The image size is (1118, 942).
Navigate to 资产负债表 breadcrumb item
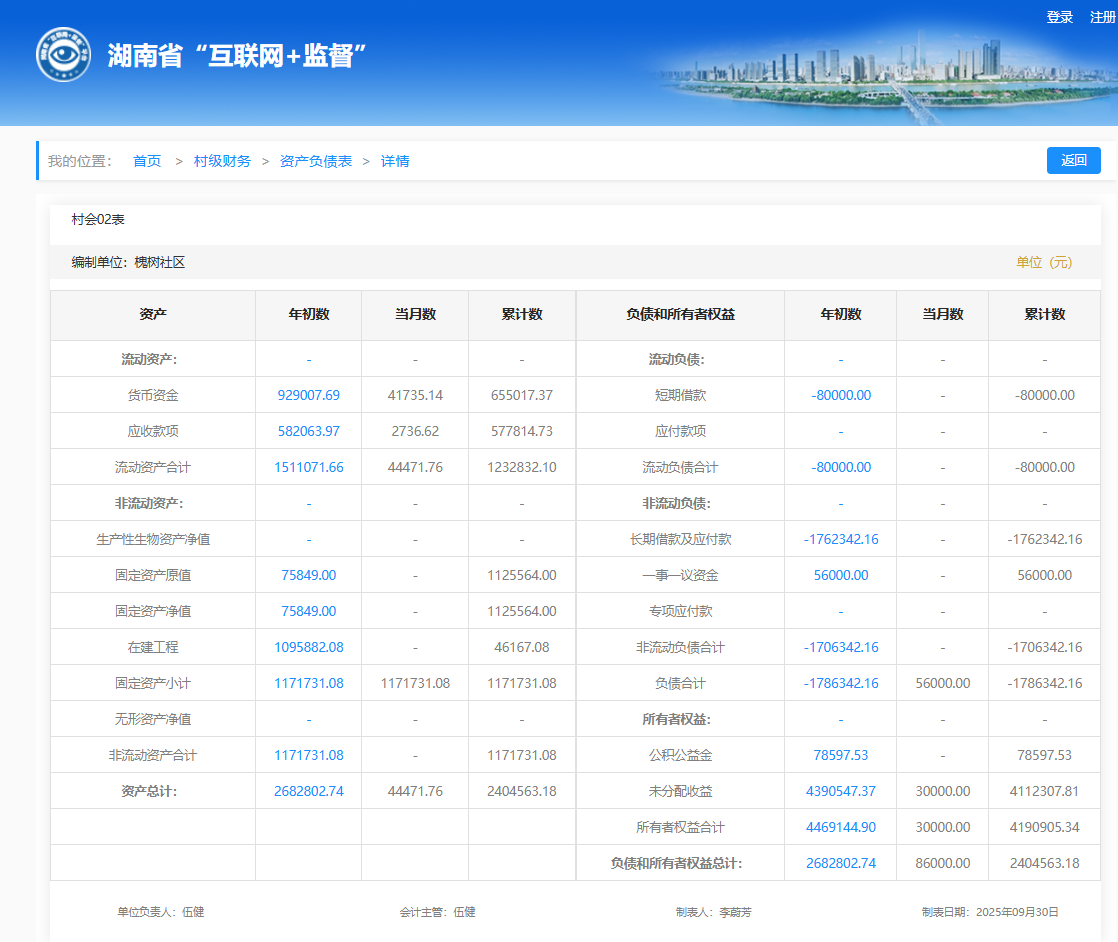coord(316,161)
